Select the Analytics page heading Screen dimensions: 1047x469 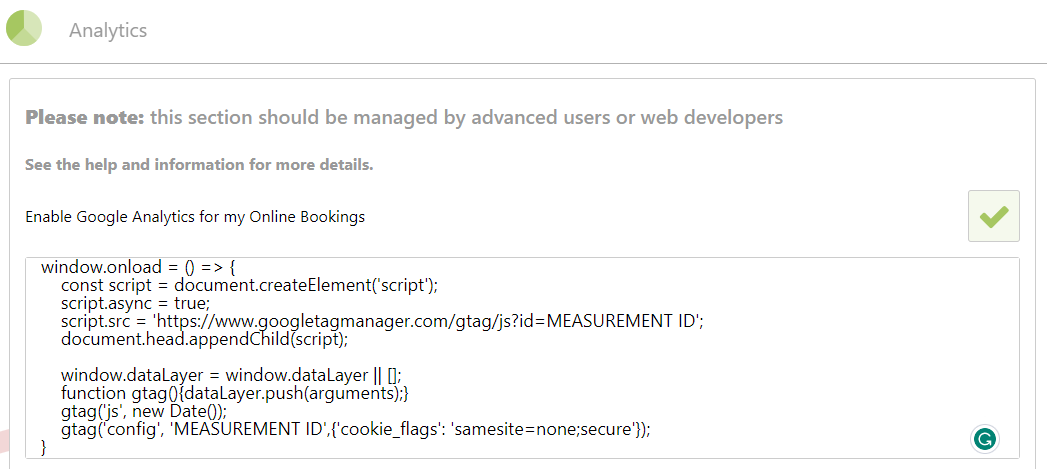click(x=108, y=30)
